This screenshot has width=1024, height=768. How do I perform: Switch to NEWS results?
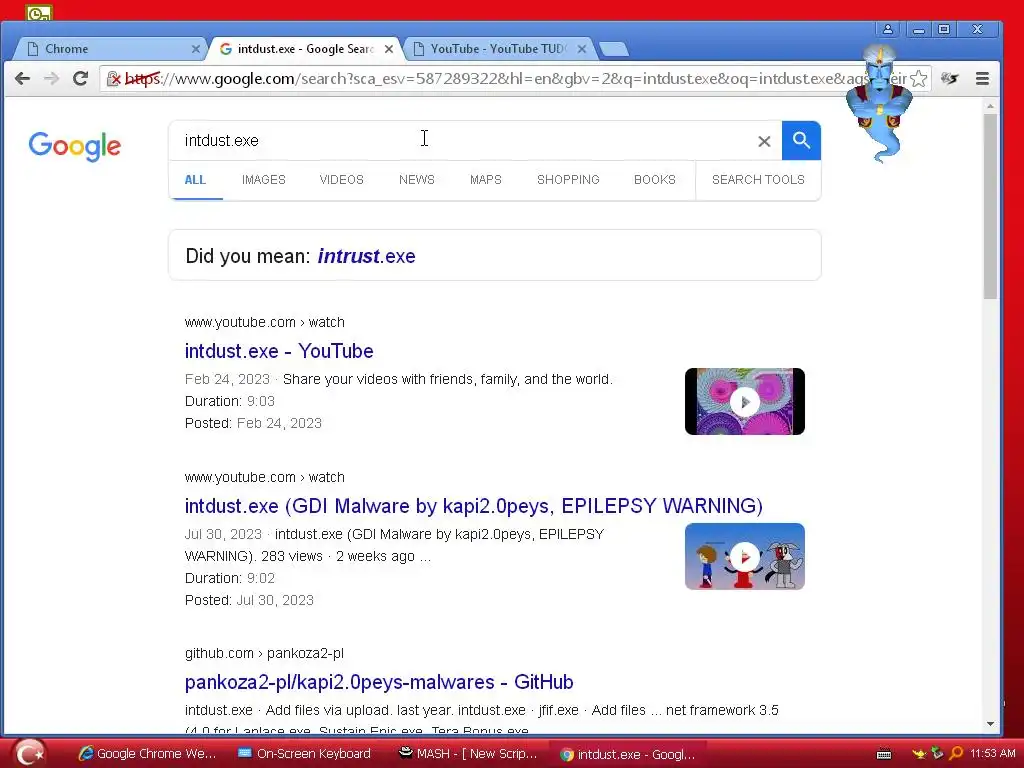(x=417, y=180)
